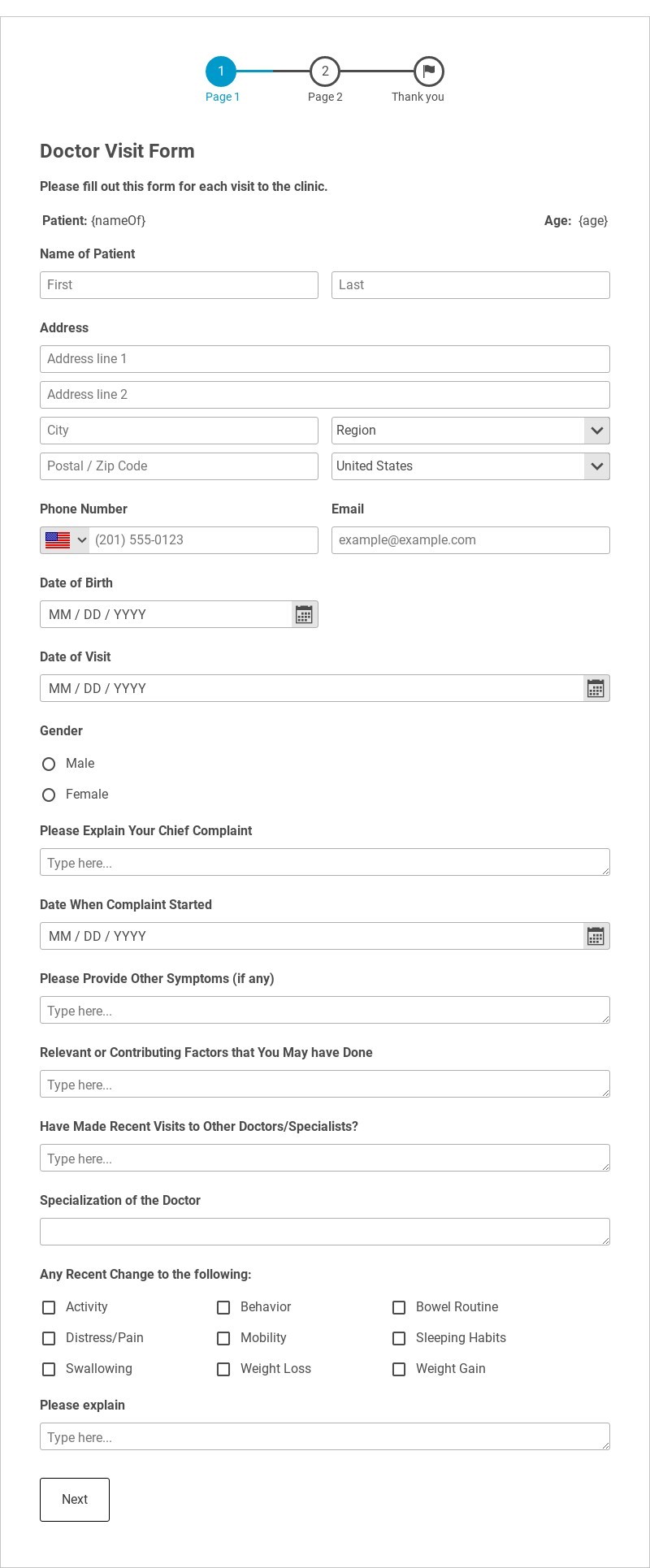Focus the First name field
Image resolution: width=650 pixels, height=1568 pixels.
coord(179,285)
